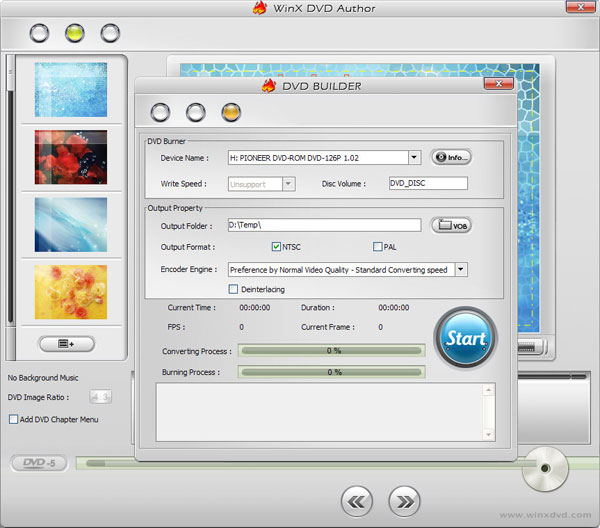Click the Info button beside Device Name
This screenshot has width=600, height=528.
(451, 157)
